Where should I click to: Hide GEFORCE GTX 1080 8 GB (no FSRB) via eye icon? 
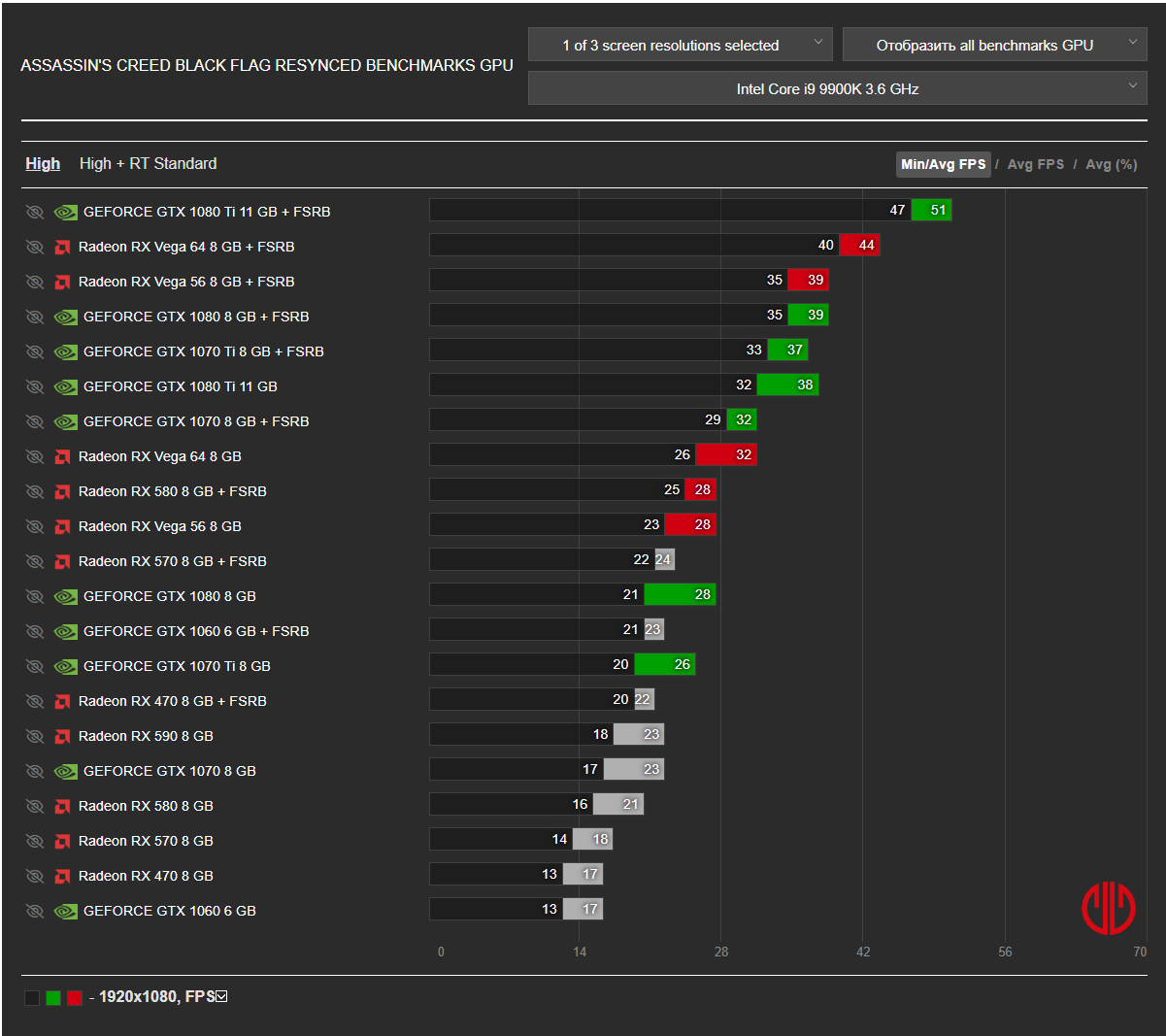[x=35, y=596]
